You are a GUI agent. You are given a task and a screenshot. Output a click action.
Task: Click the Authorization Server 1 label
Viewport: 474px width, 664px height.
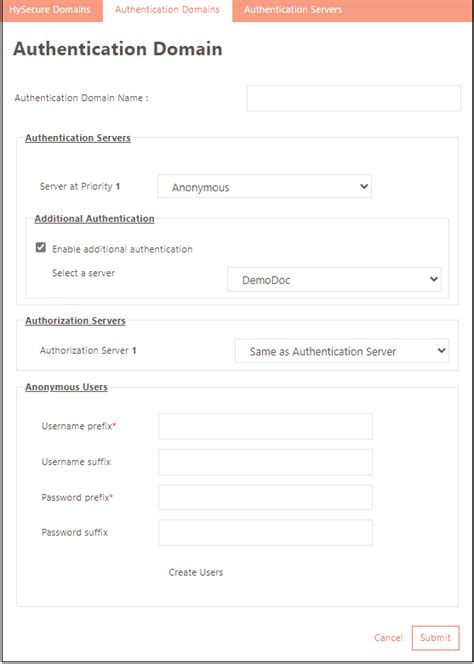(x=88, y=351)
